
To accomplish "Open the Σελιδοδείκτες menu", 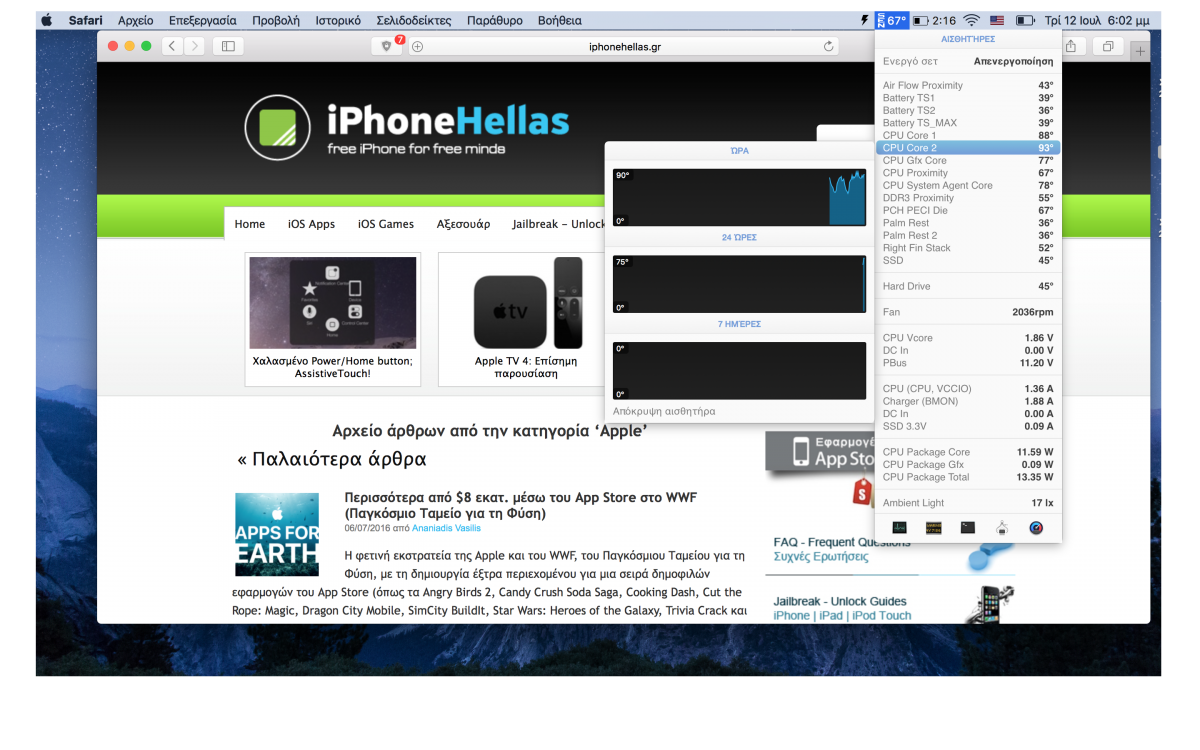I will pos(414,20).
